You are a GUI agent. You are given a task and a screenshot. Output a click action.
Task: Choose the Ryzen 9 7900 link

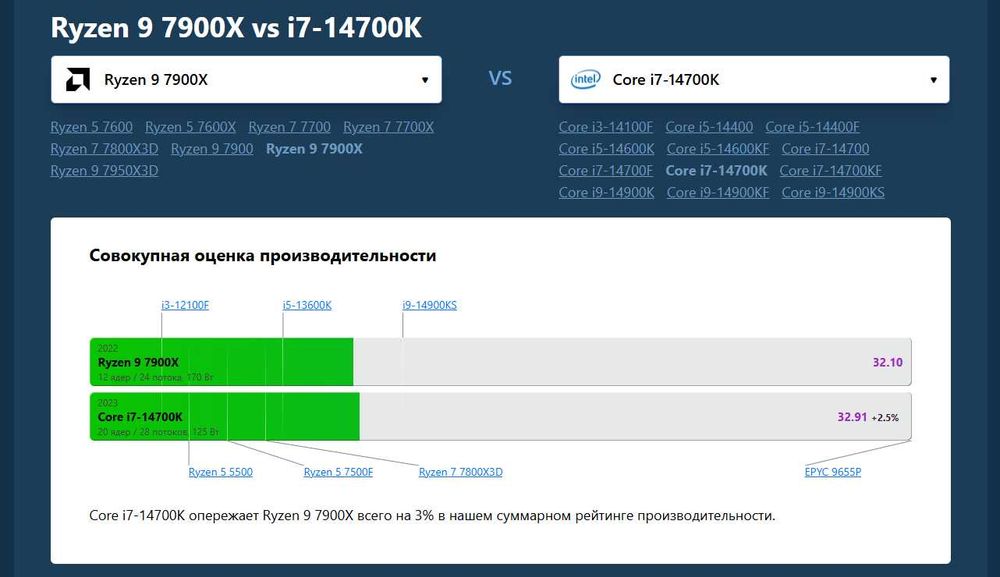coord(212,149)
